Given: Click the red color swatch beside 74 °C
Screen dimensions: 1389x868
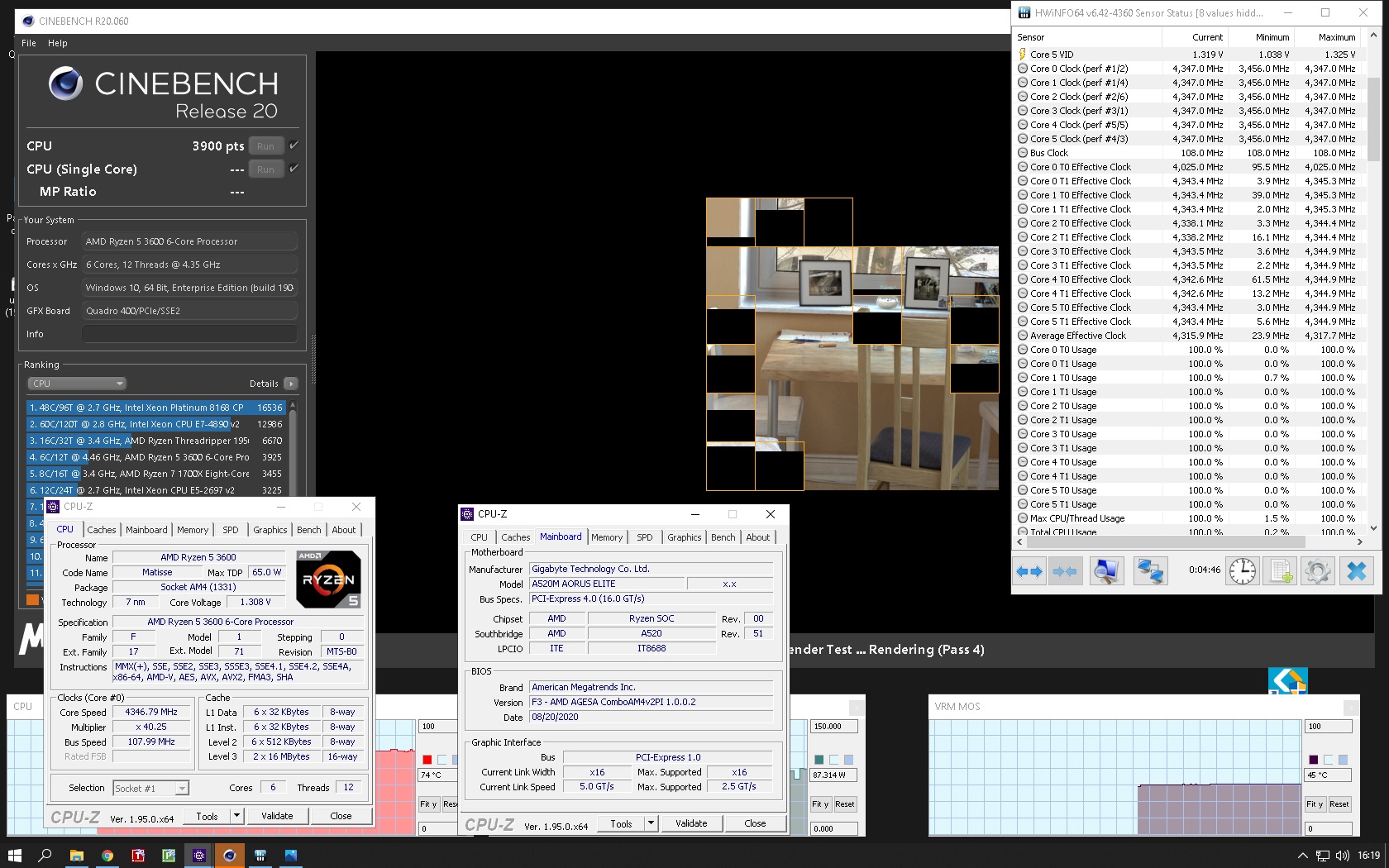Looking at the screenshot, I should point(427,760).
